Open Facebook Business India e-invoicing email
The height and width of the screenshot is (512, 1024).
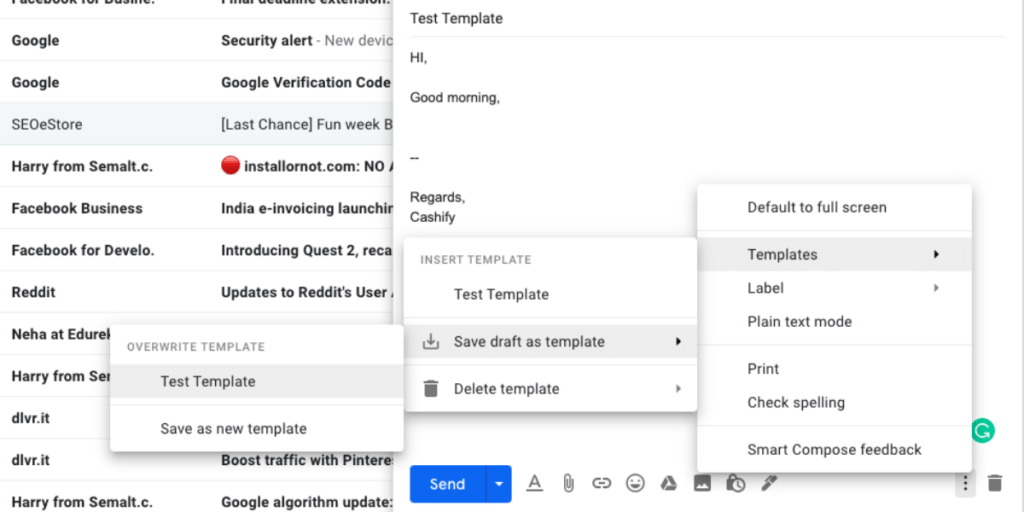coord(197,208)
